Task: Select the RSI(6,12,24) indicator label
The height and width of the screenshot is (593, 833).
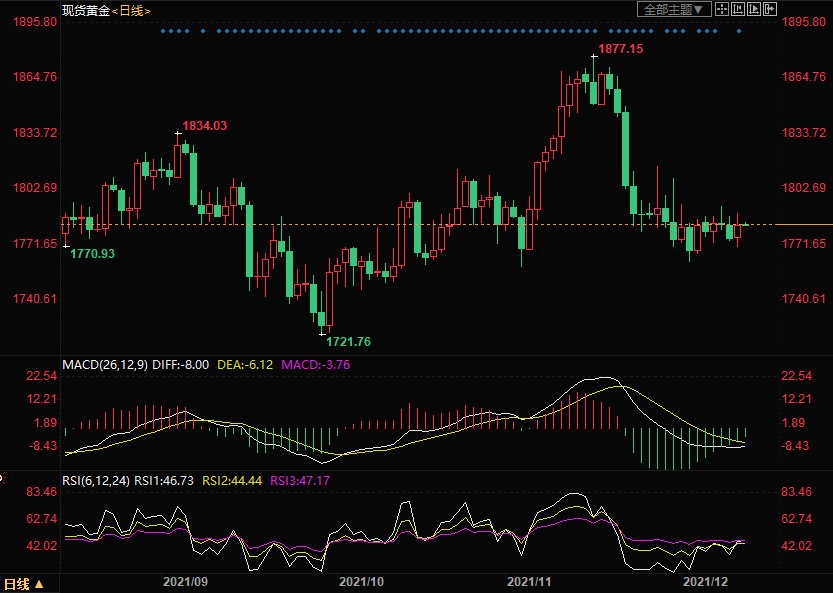Action: pyautogui.click(x=96, y=481)
